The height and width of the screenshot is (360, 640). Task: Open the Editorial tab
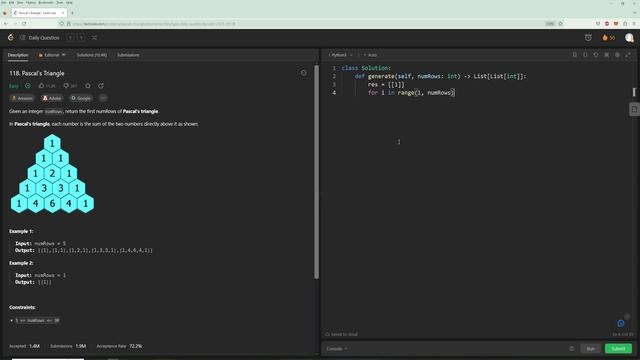point(52,55)
